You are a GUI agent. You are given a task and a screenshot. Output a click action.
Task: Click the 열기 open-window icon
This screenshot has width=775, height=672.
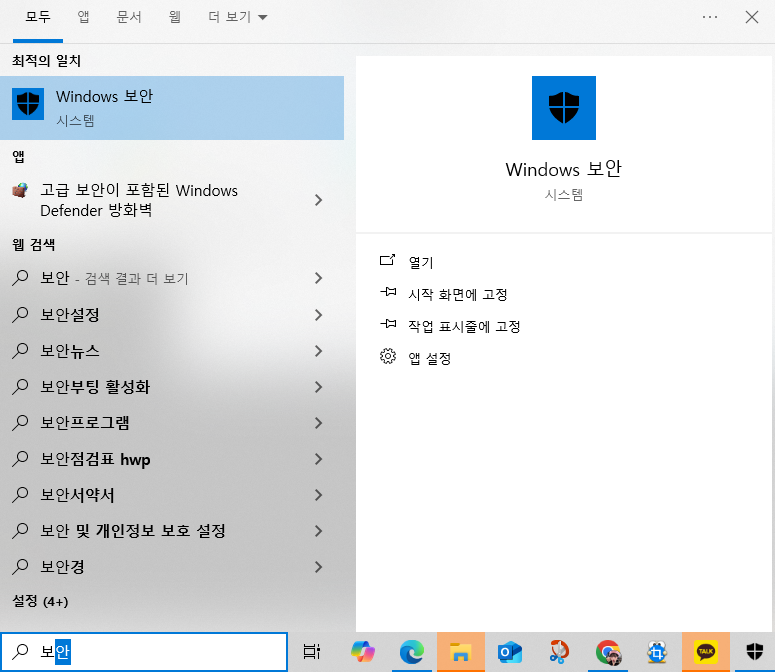coord(388,260)
